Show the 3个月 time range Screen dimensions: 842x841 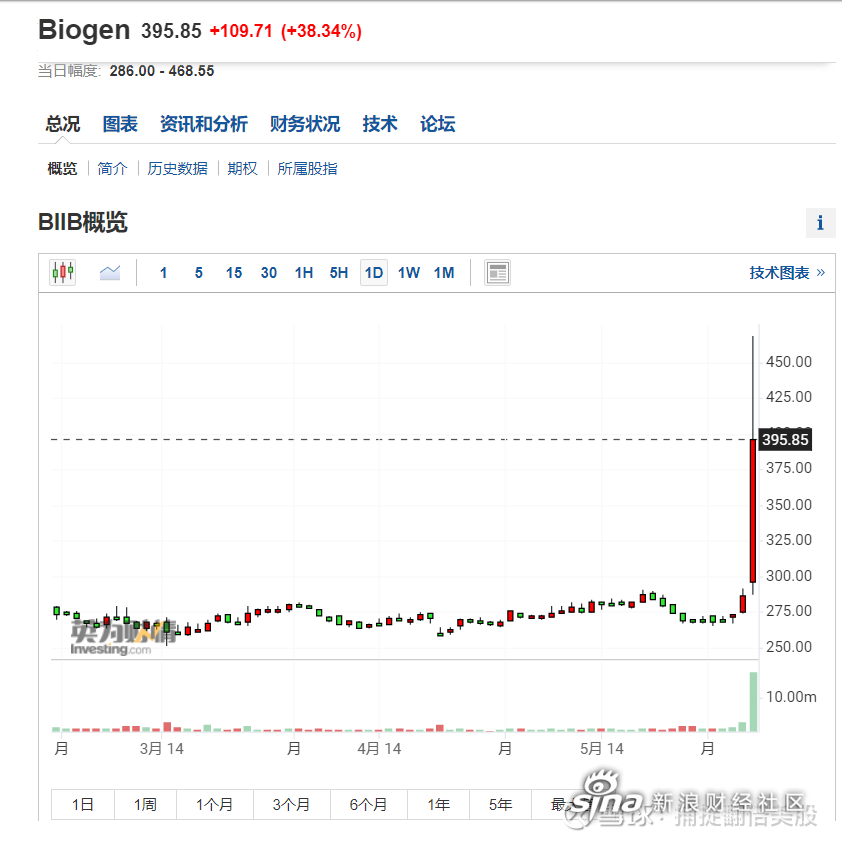[291, 804]
